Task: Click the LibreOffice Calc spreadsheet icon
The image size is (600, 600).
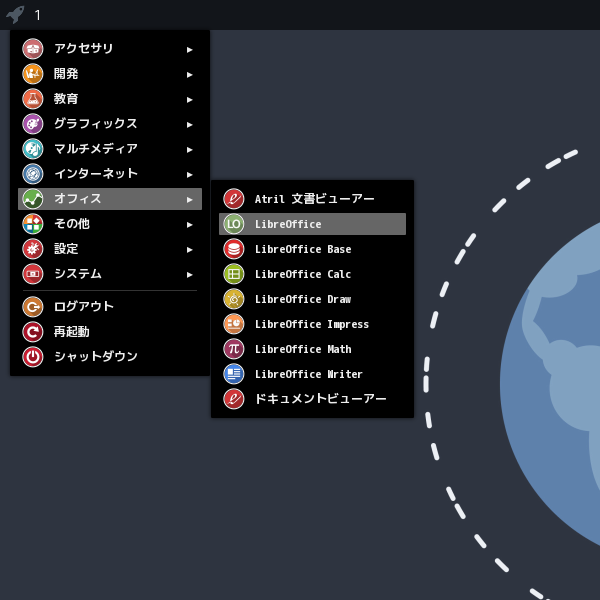Action: tap(234, 274)
